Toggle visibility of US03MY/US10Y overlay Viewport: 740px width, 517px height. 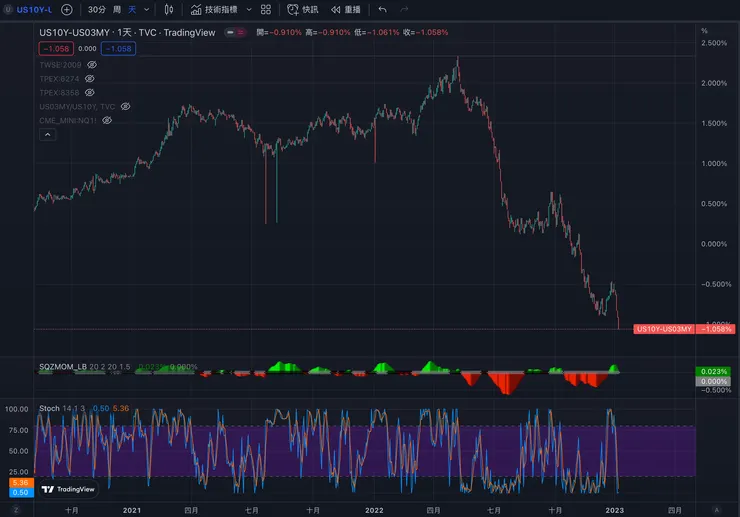click(x=126, y=106)
